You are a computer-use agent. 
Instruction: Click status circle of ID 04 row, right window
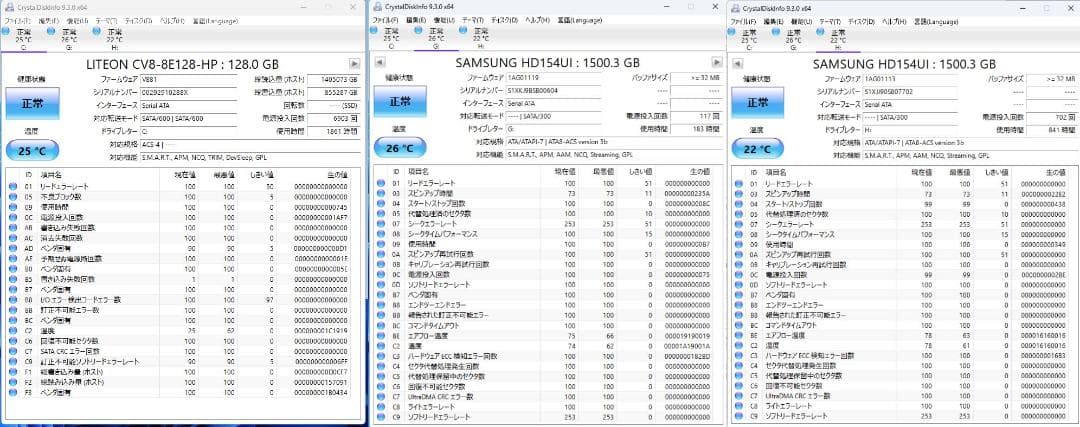click(x=740, y=205)
